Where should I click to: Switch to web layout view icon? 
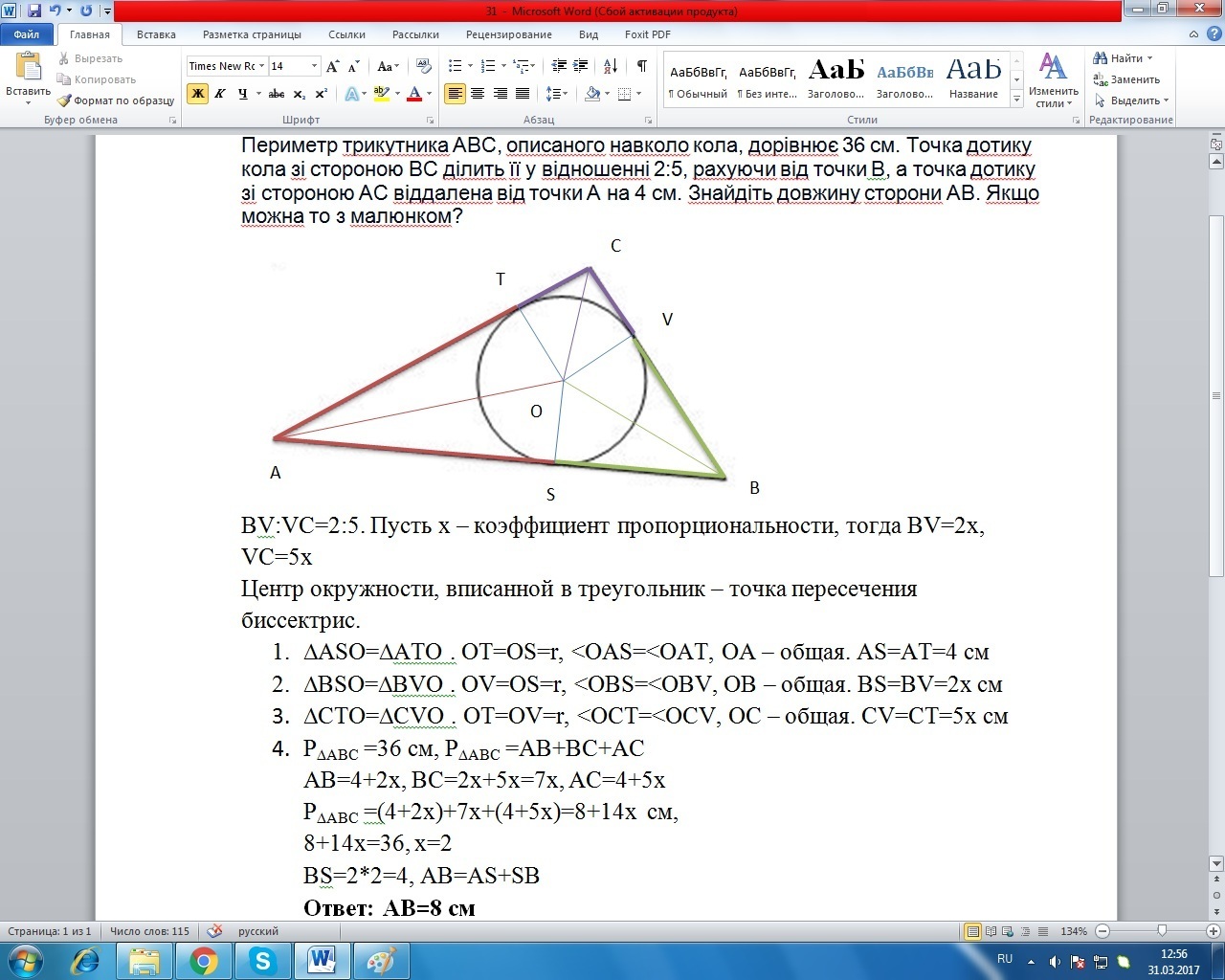pyautogui.click(x=1009, y=931)
